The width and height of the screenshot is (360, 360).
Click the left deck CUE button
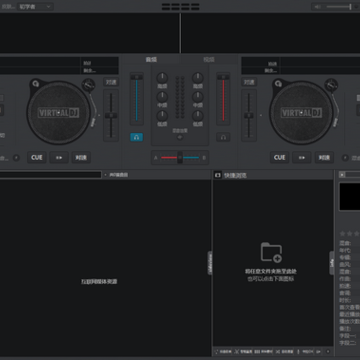37,157
